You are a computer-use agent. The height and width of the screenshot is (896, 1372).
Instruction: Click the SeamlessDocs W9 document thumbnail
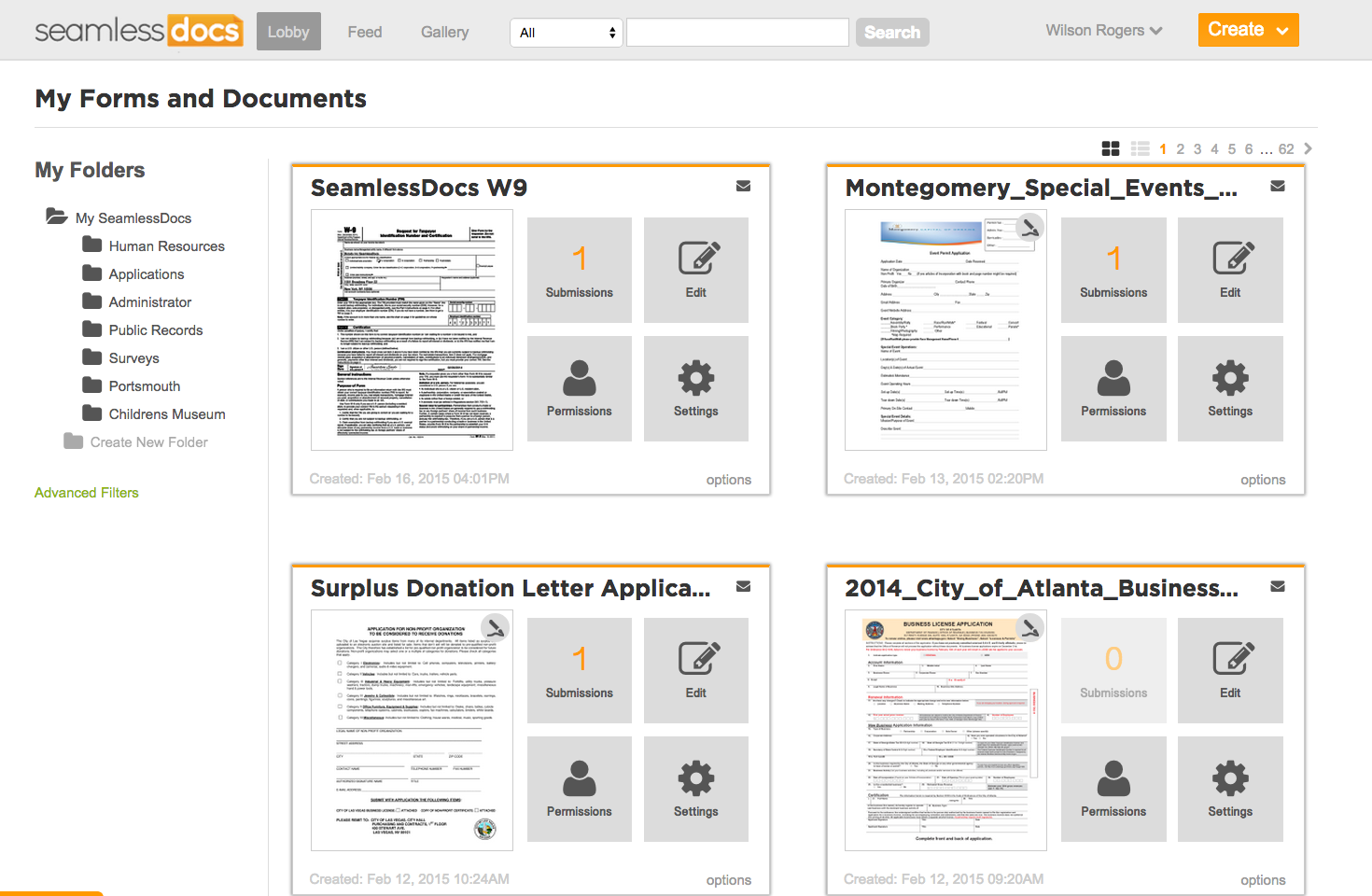click(412, 330)
